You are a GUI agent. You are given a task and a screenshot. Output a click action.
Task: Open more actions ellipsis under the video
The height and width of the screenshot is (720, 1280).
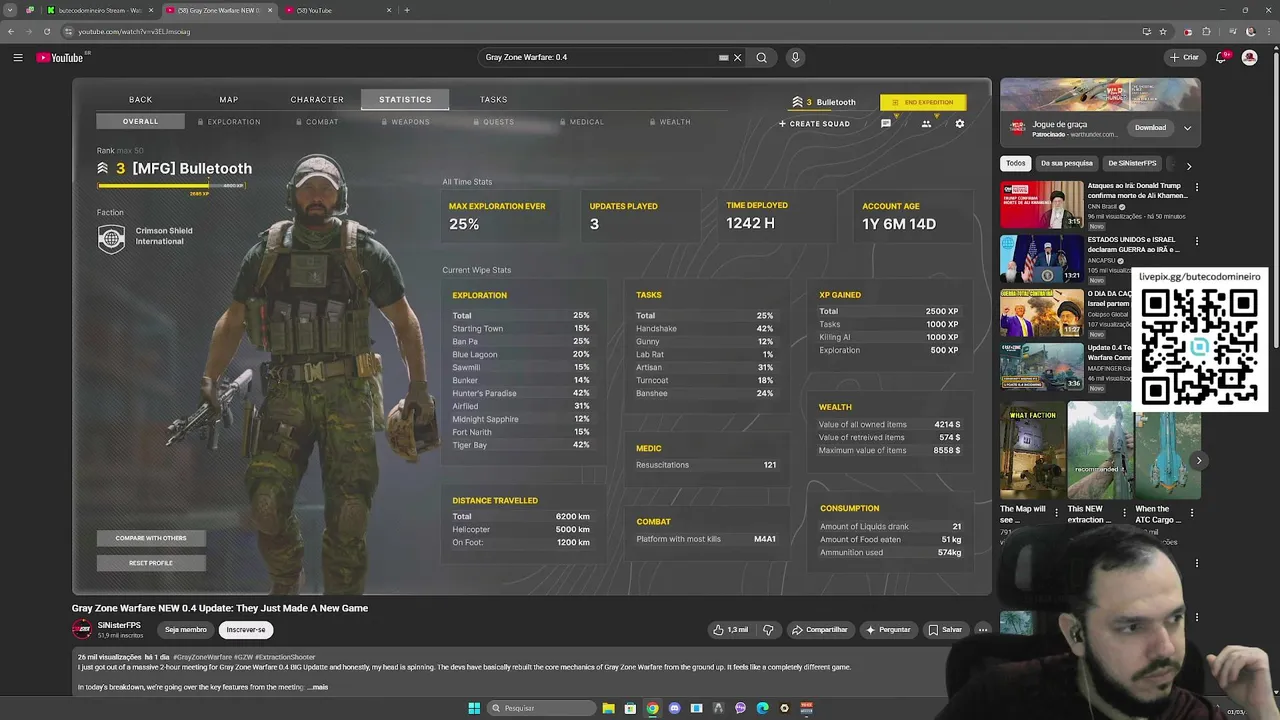983,630
